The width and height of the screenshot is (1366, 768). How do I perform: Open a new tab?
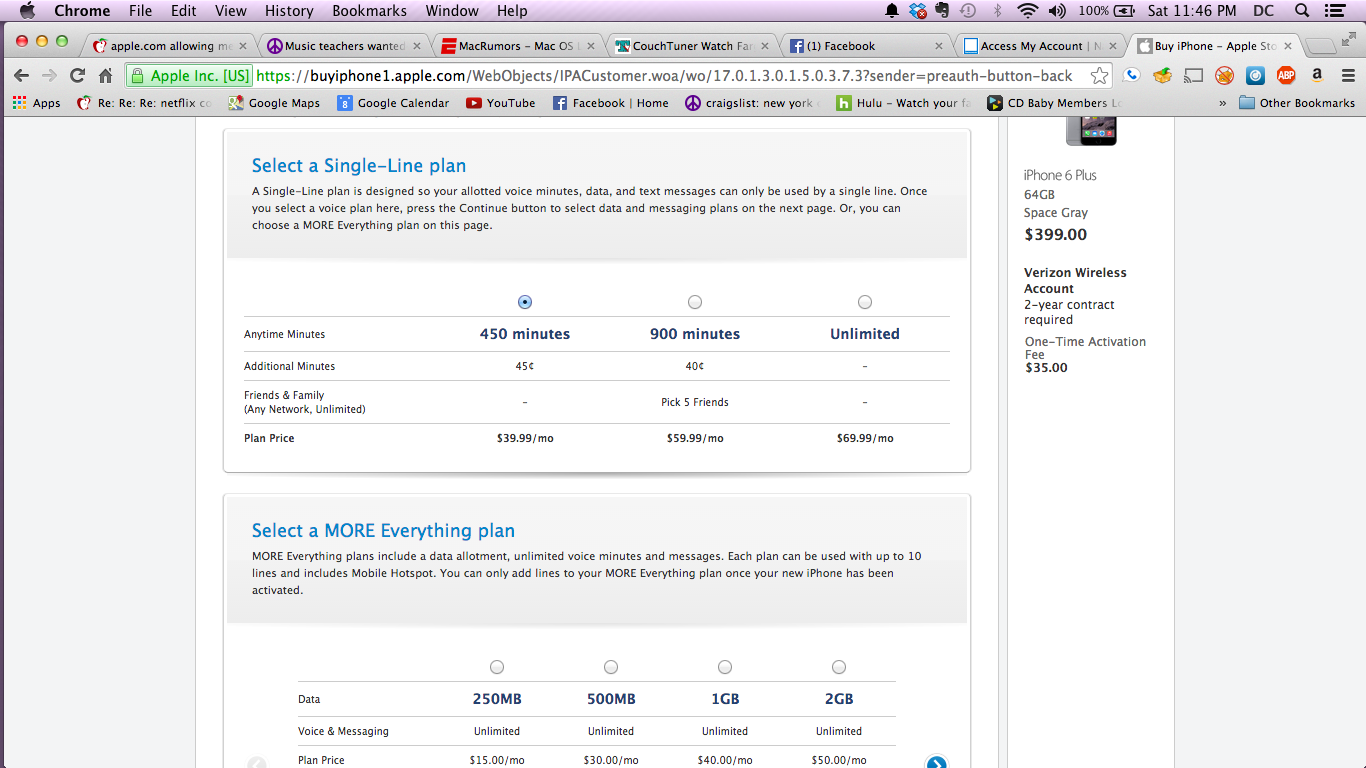tap(1321, 46)
